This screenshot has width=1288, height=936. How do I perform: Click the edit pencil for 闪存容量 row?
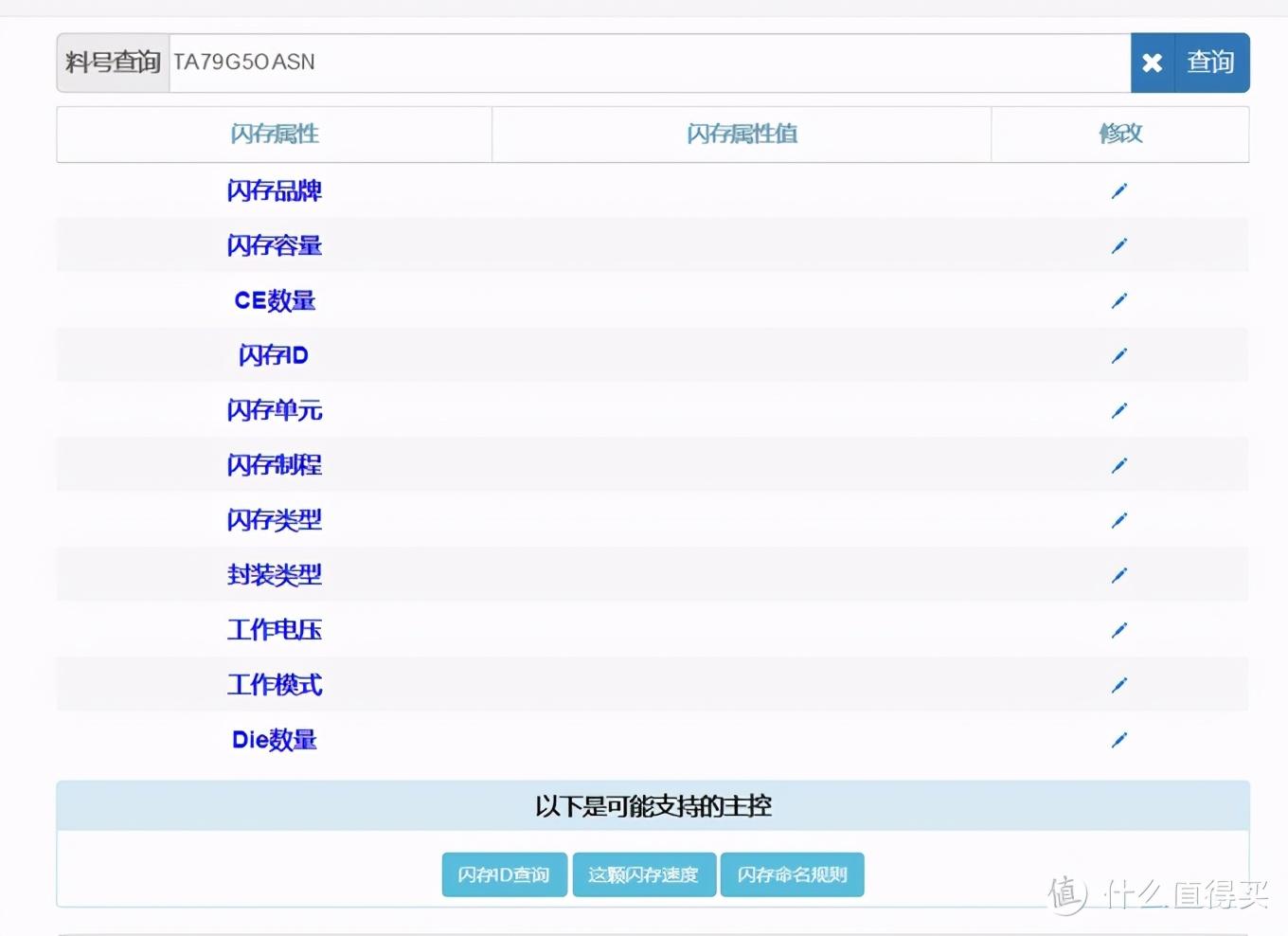(1119, 245)
